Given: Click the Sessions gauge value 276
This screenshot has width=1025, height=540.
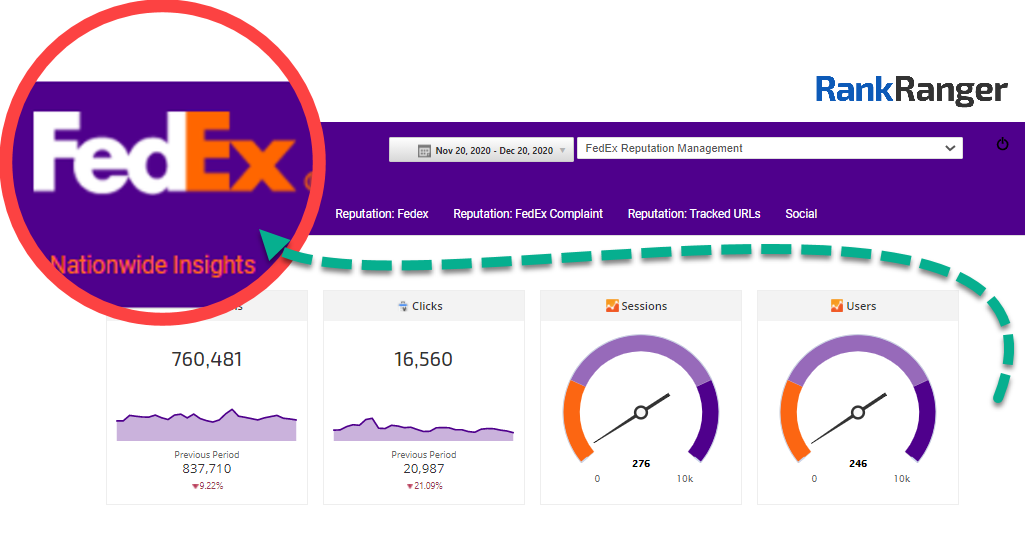Looking at the screenshot, I should (641, 464).
